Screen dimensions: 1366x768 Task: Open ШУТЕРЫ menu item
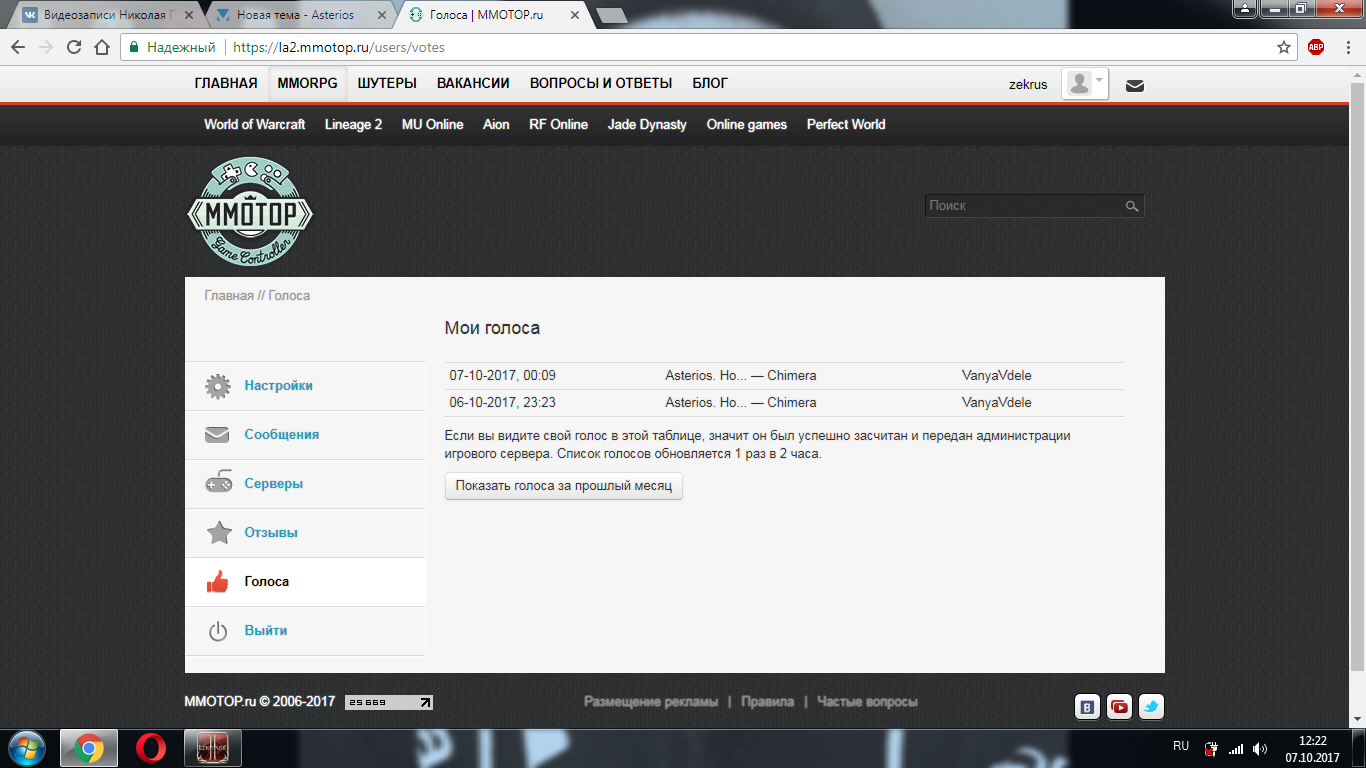(x=387, y=84)
